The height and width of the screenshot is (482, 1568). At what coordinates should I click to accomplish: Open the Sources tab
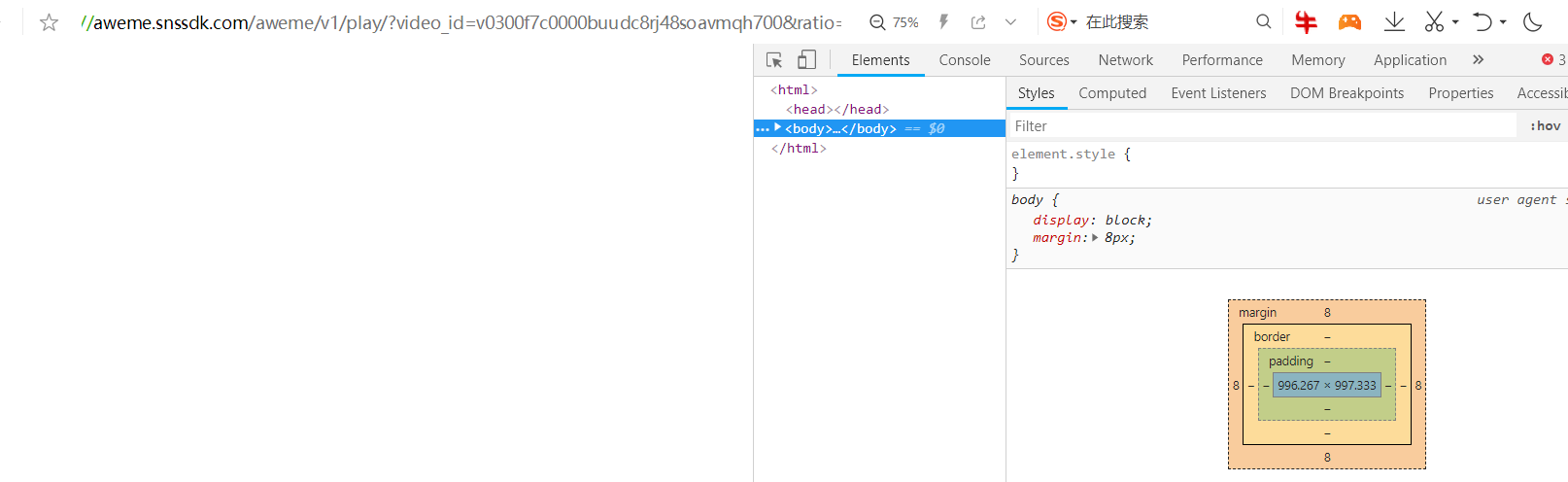(x=1044, y=60)
